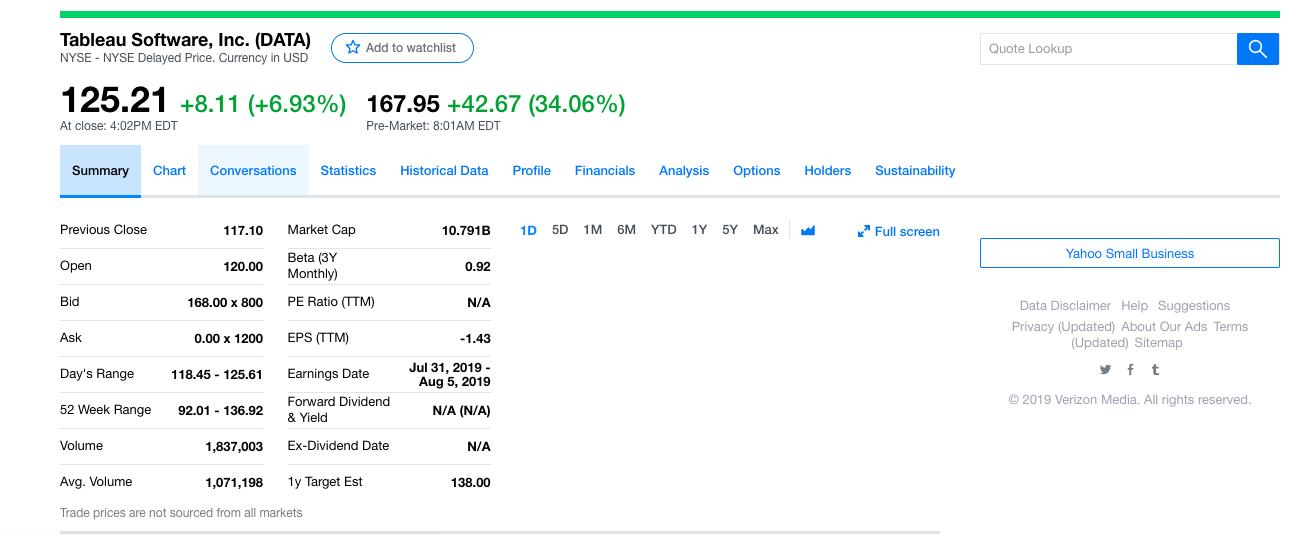
Task: Go to the Holders tab
Action: point(828,171)
